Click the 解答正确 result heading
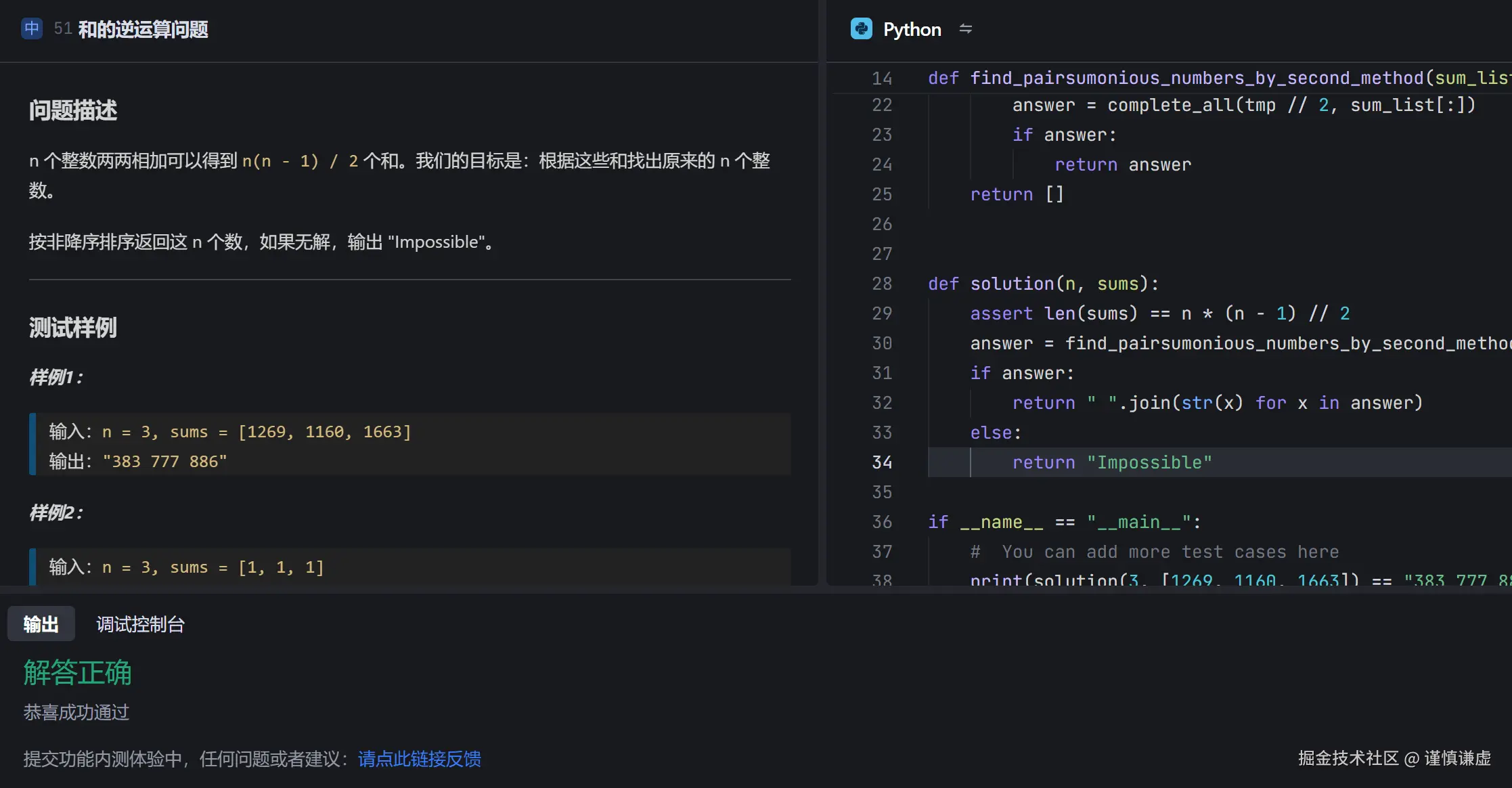The image size is (1512, 788). (77, 672)
